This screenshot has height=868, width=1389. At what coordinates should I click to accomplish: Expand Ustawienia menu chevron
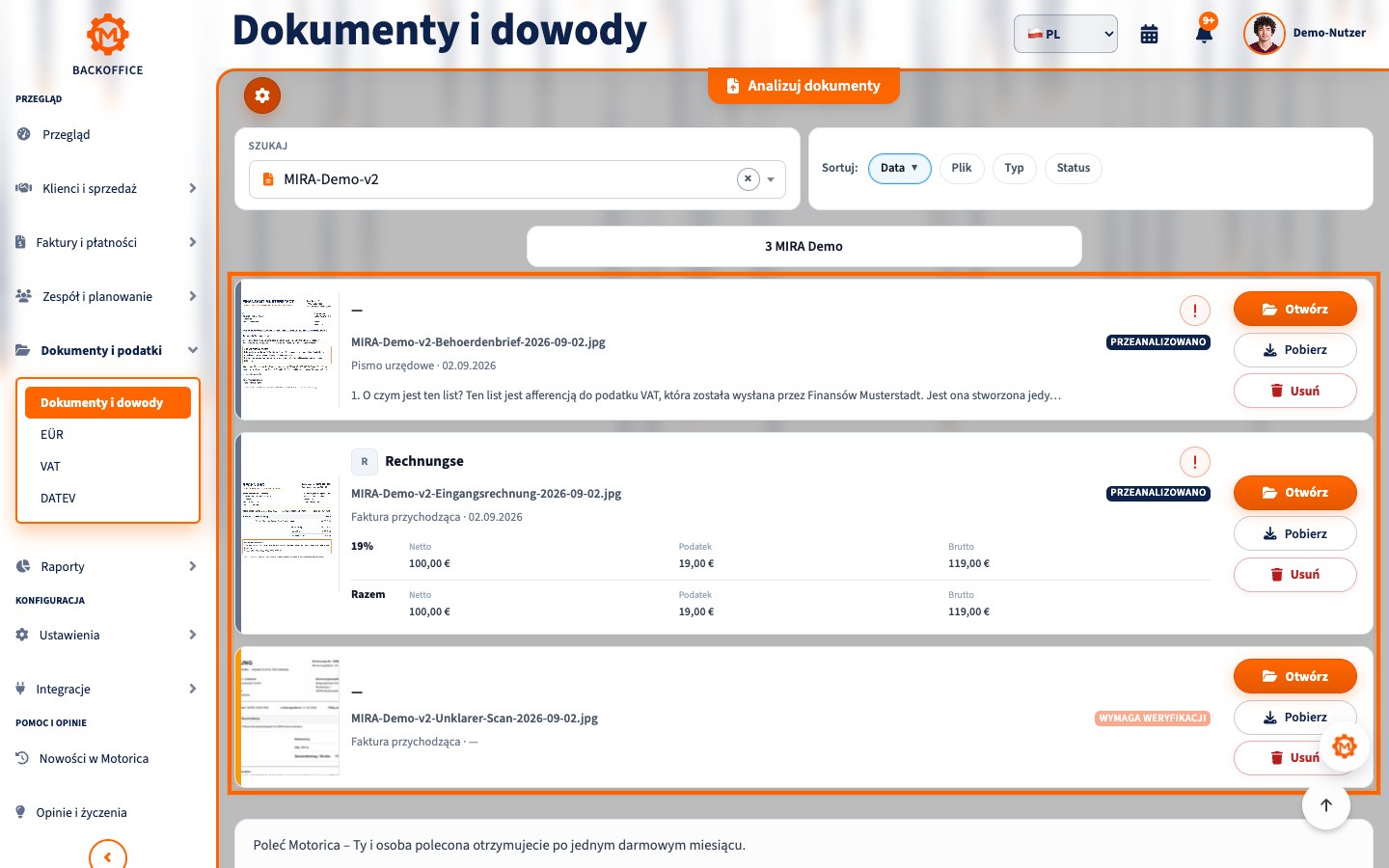tap(193, 635)
